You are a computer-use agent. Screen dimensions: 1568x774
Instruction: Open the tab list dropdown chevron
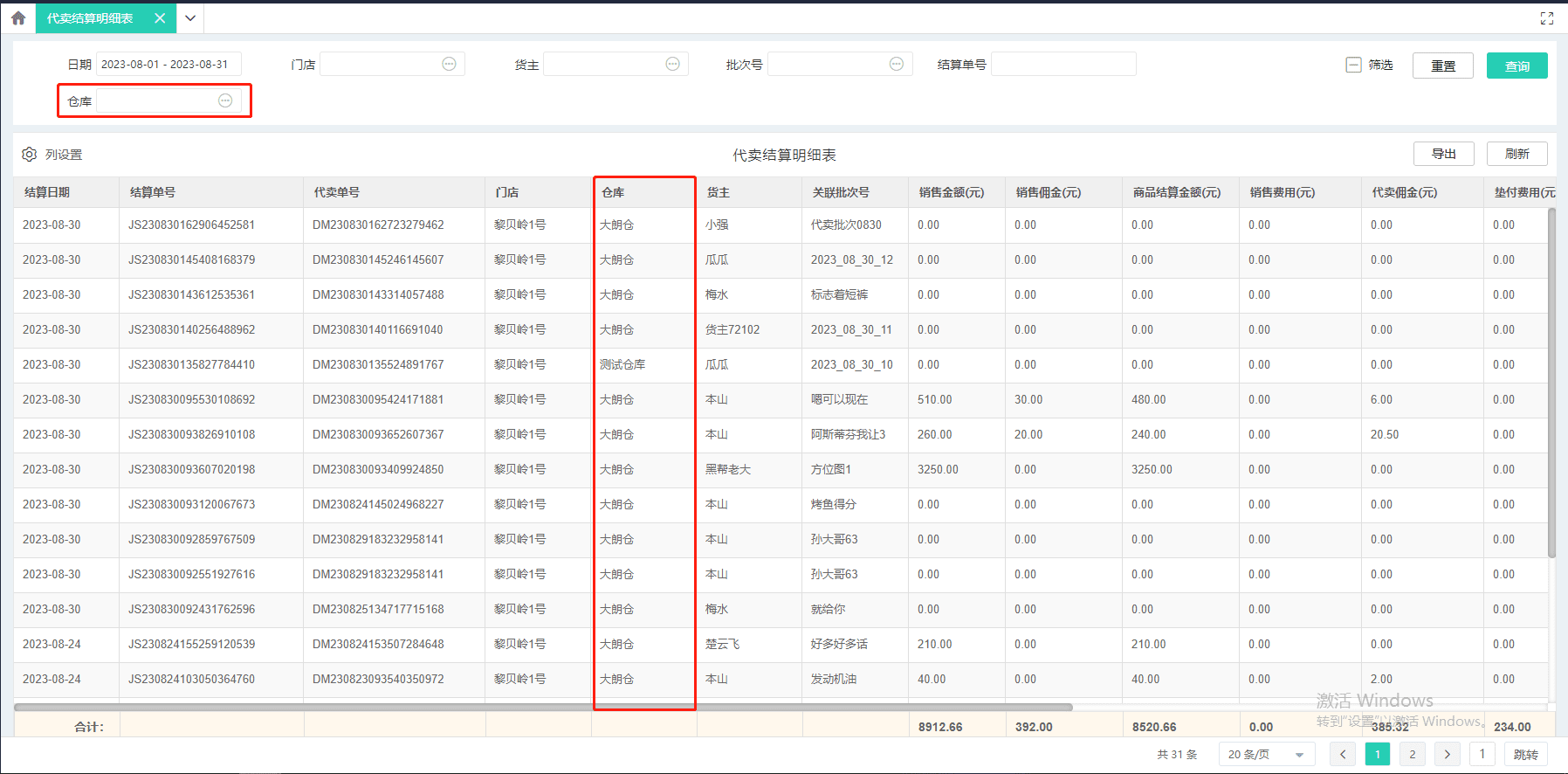pyautogui.click(x=190, y=18)
